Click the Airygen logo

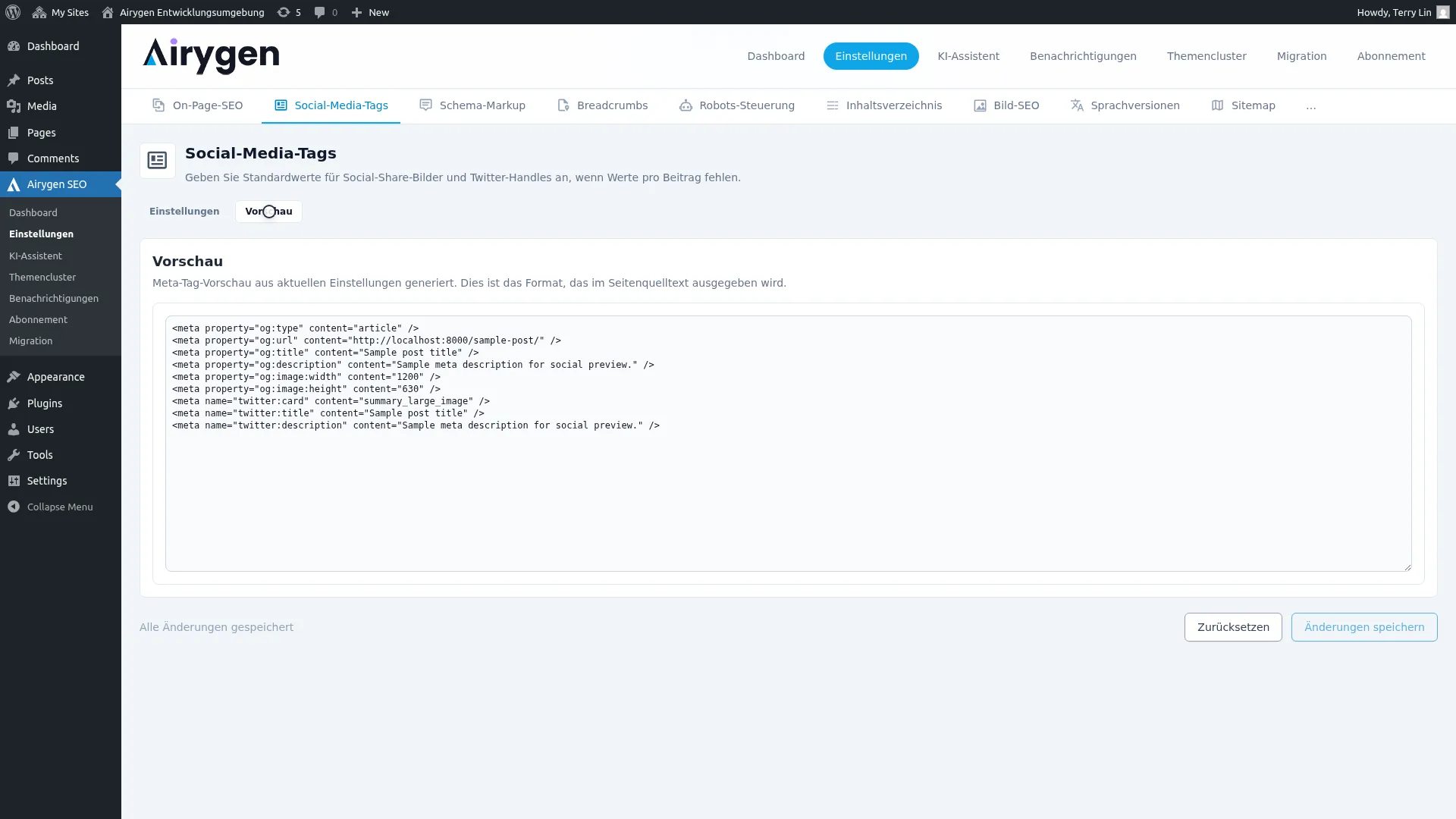[211, 56]
